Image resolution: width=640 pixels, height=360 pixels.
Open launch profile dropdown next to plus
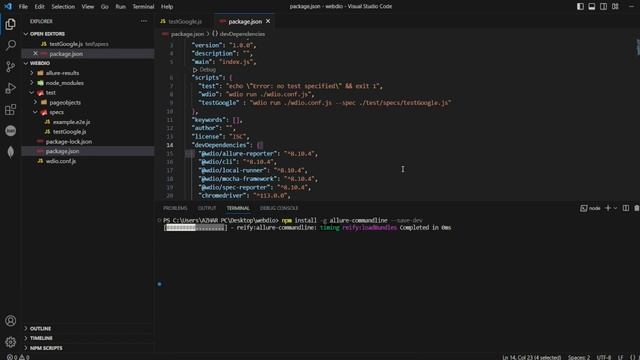[615, 208]
